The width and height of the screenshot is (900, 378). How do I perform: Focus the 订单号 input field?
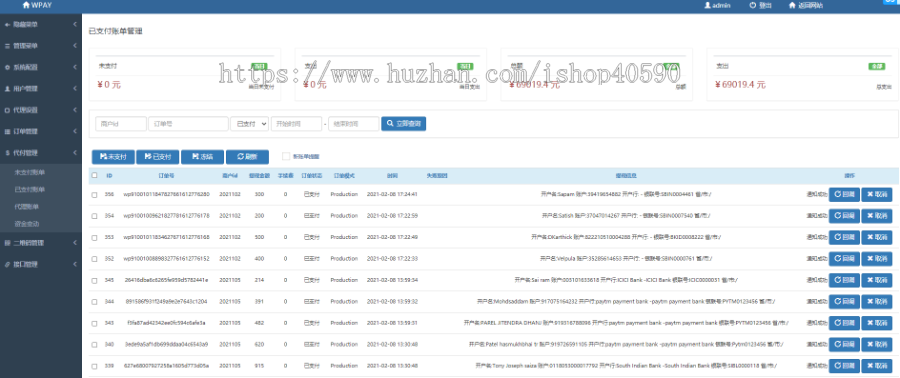coord(188,123)
